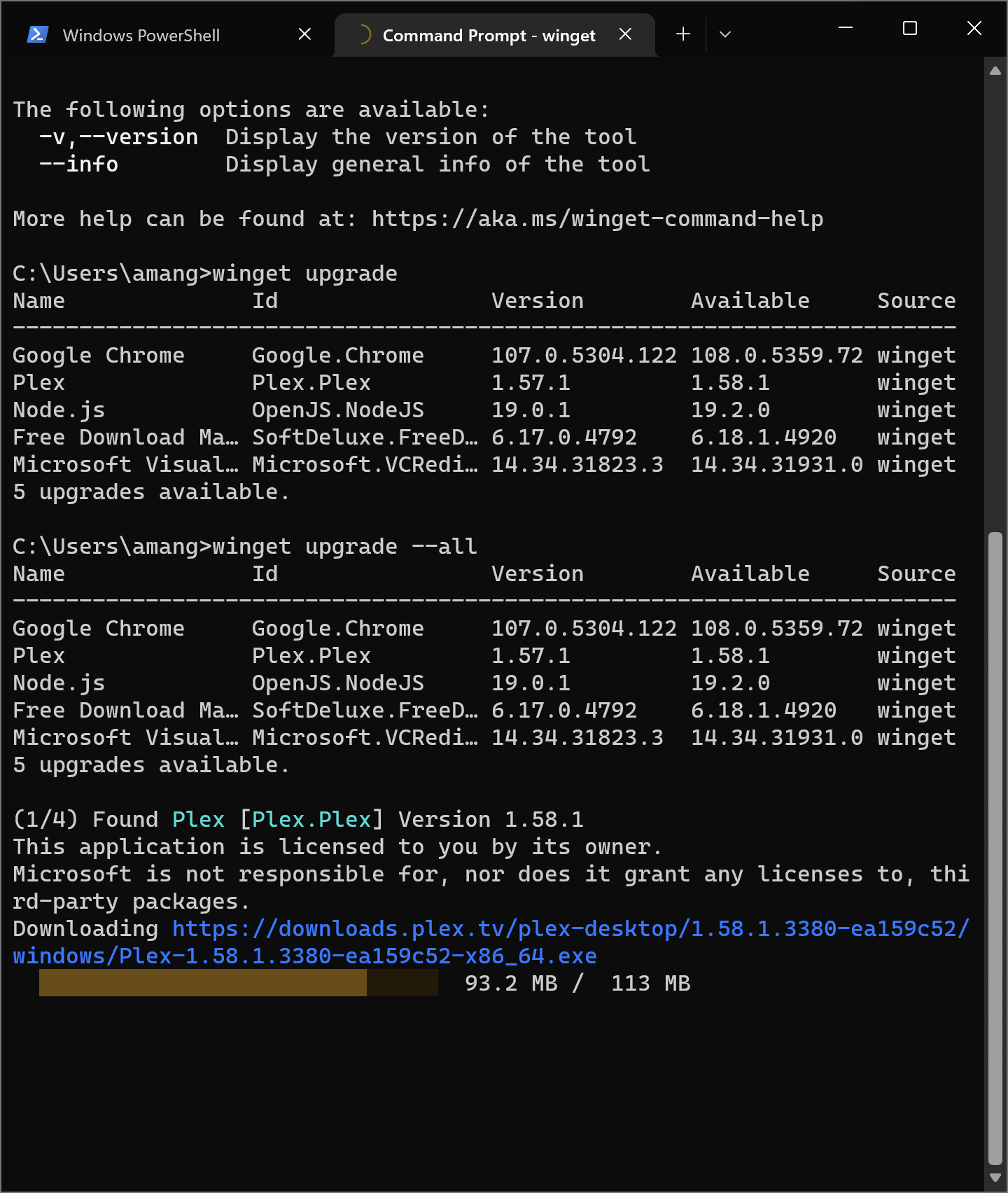The height and width of the screenshot is (1193, 1008).
Task: Close the Windows PowerShell tab
Action: pyautogui.click(x=304, y=34)
